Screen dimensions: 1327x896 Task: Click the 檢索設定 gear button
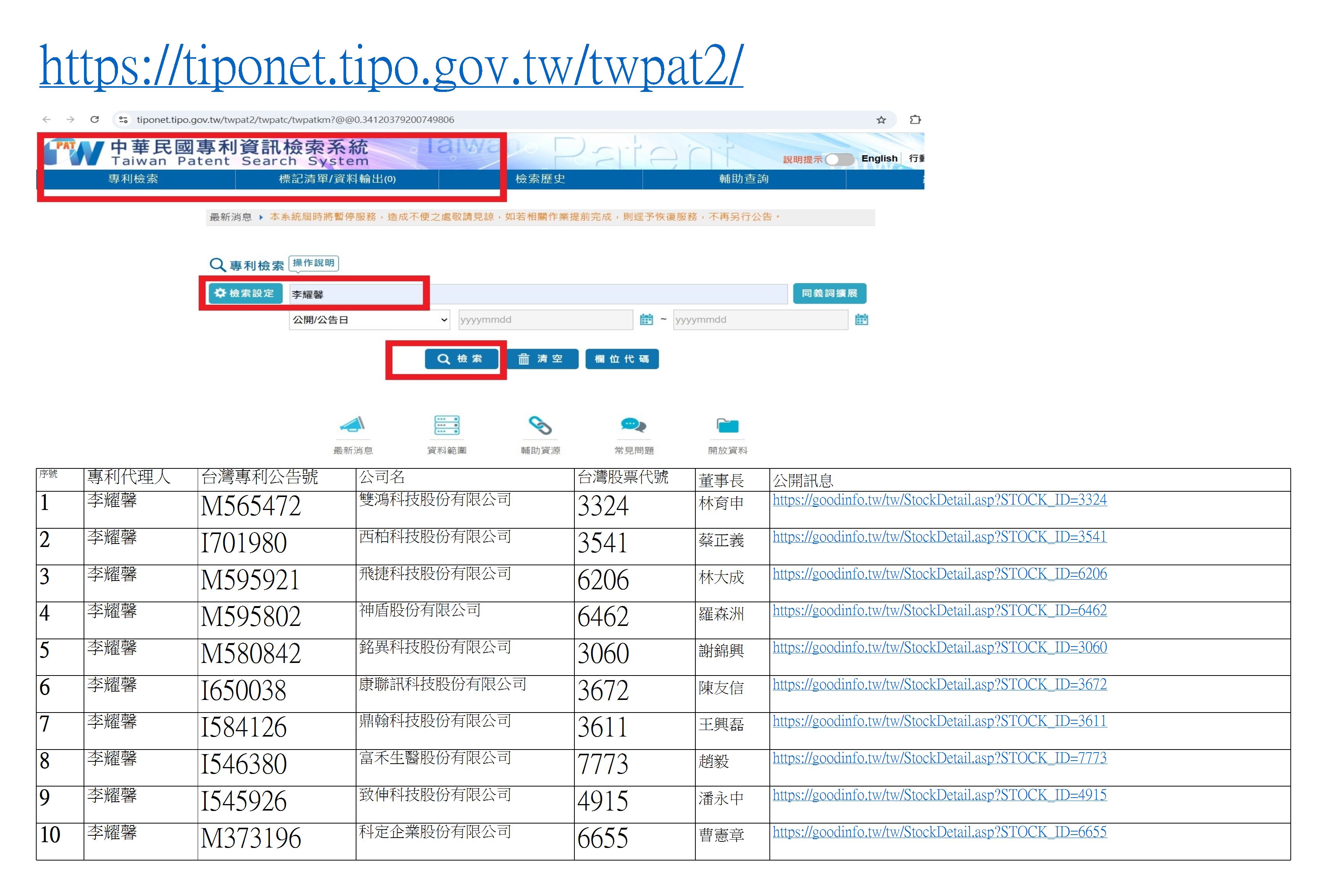point(245,293)
